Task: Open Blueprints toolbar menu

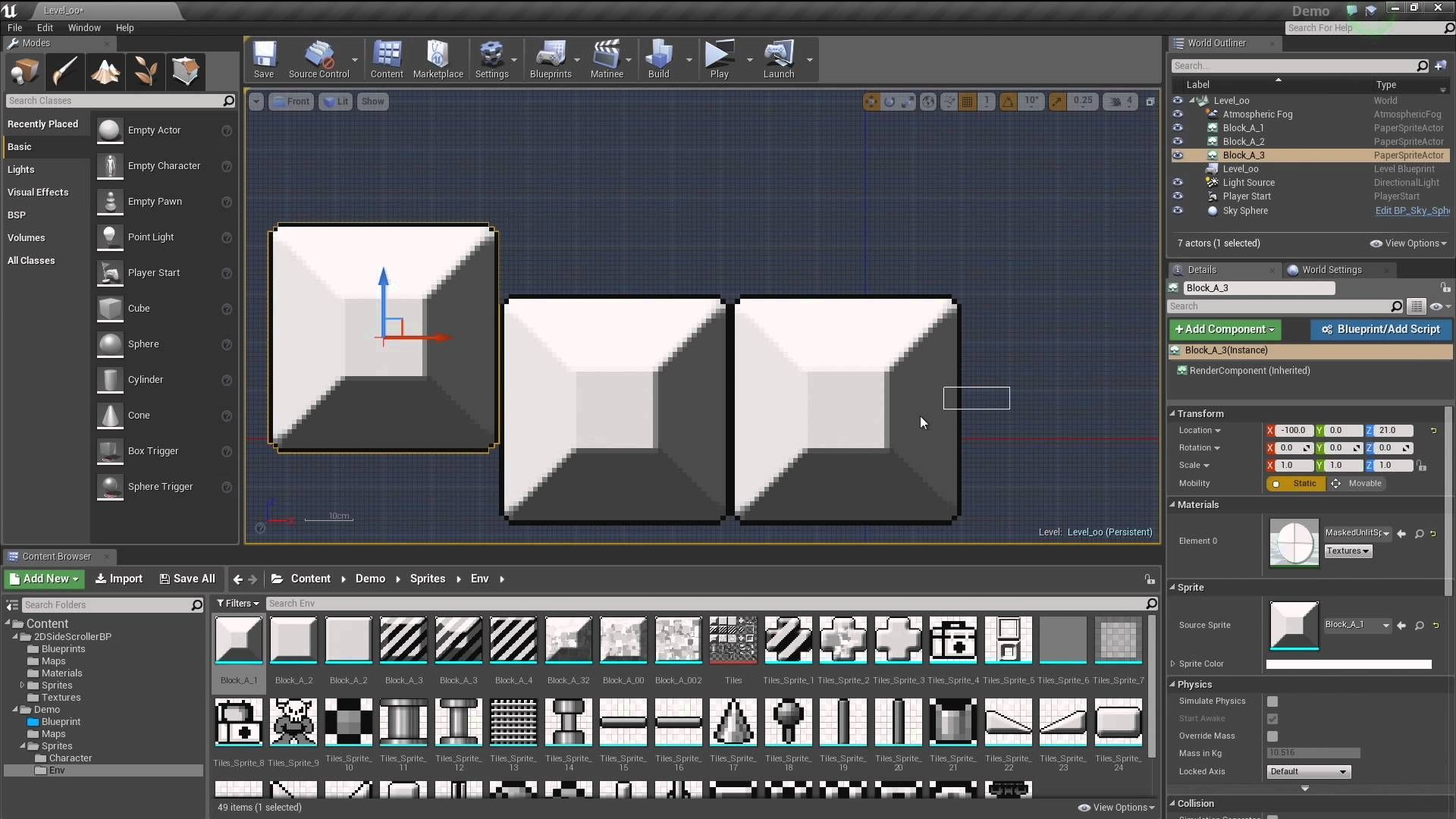Action: tap(551, 59)
